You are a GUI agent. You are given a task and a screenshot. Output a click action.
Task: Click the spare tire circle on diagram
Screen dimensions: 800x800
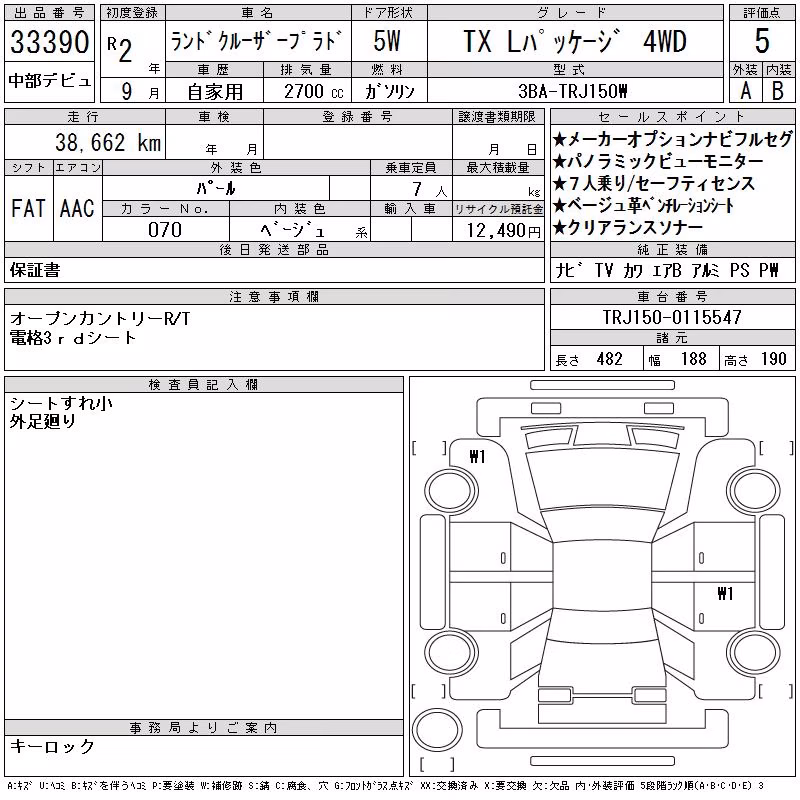[x=437, y=730]
